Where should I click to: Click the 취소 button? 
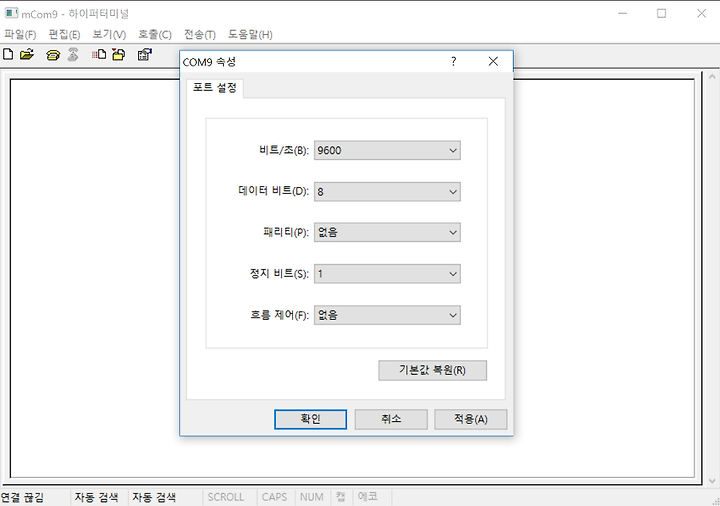pos(391,419)
